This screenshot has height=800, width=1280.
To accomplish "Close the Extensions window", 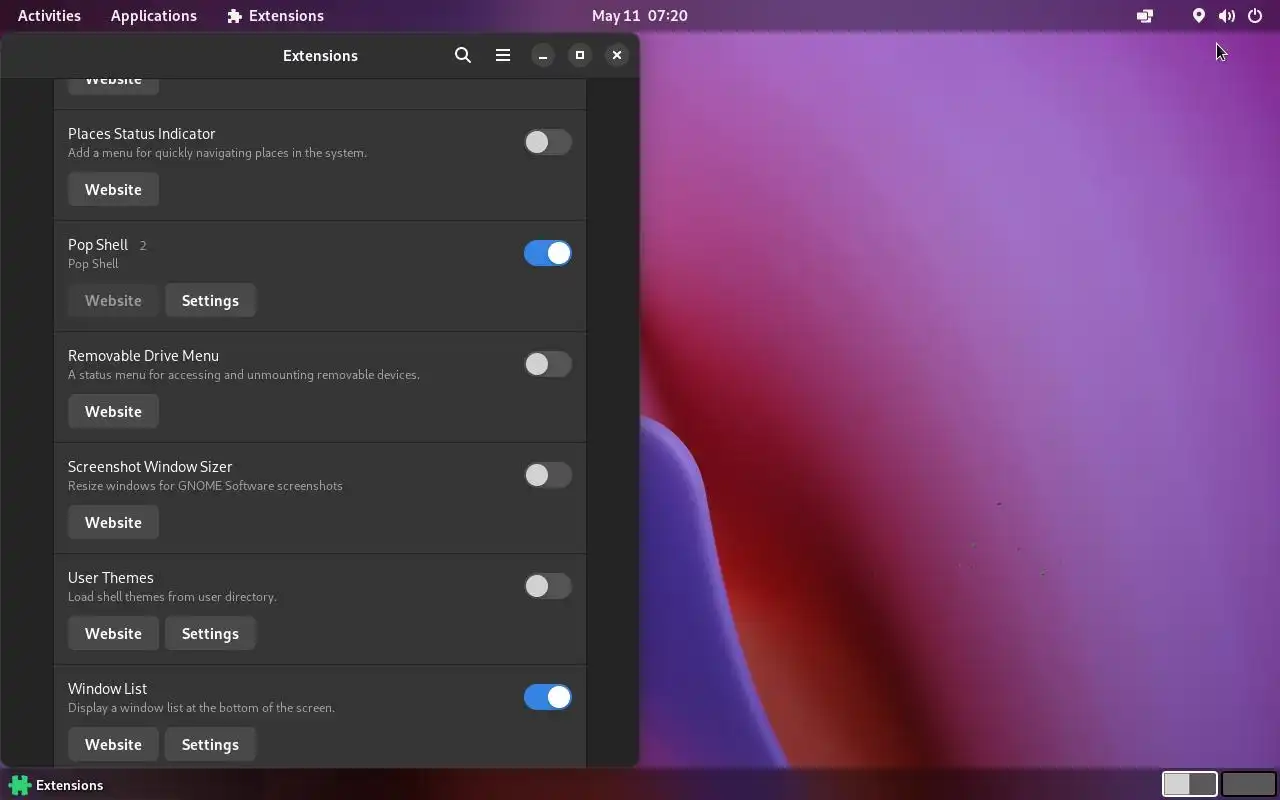I will pos(617,55).
